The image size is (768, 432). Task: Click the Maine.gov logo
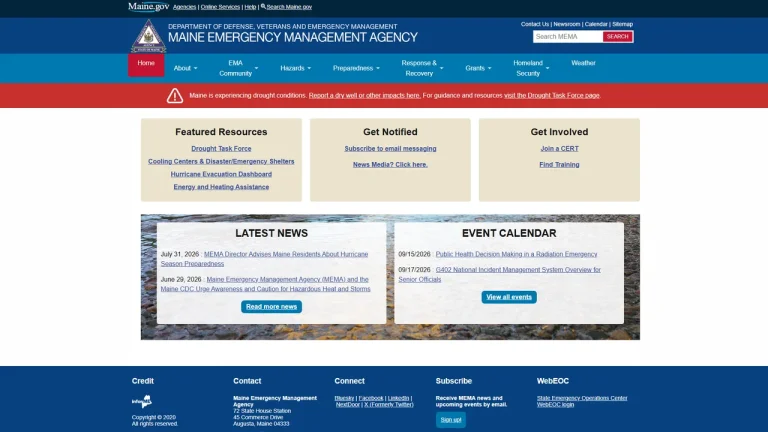click(x=148, y=6)
